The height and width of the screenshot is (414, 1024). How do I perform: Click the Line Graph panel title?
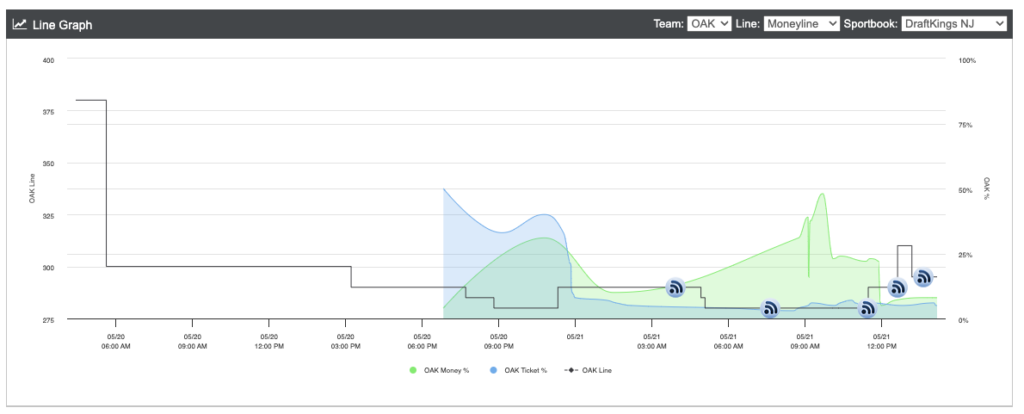(x=63, y=25)
